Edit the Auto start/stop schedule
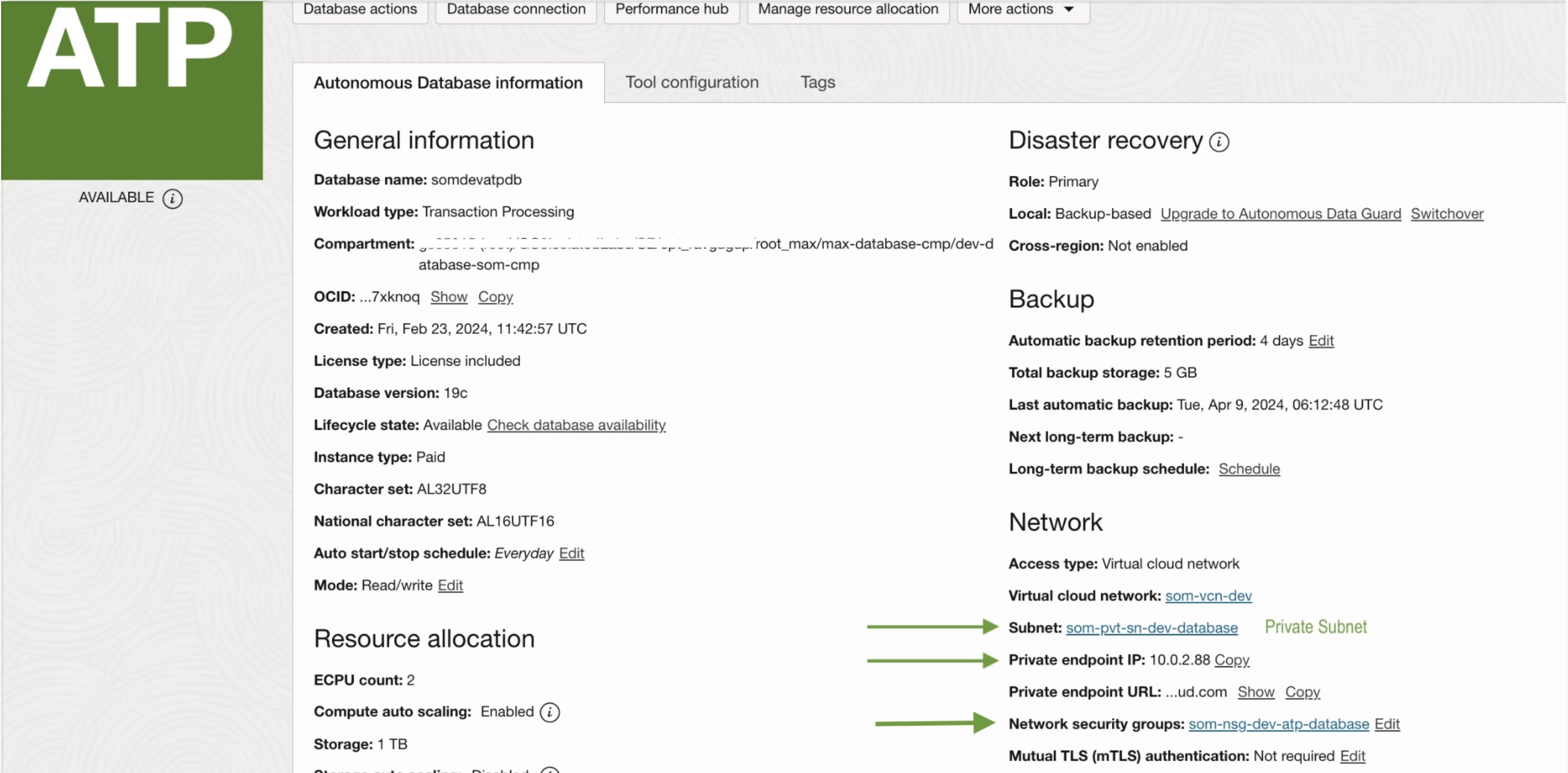 coord(571,553)
